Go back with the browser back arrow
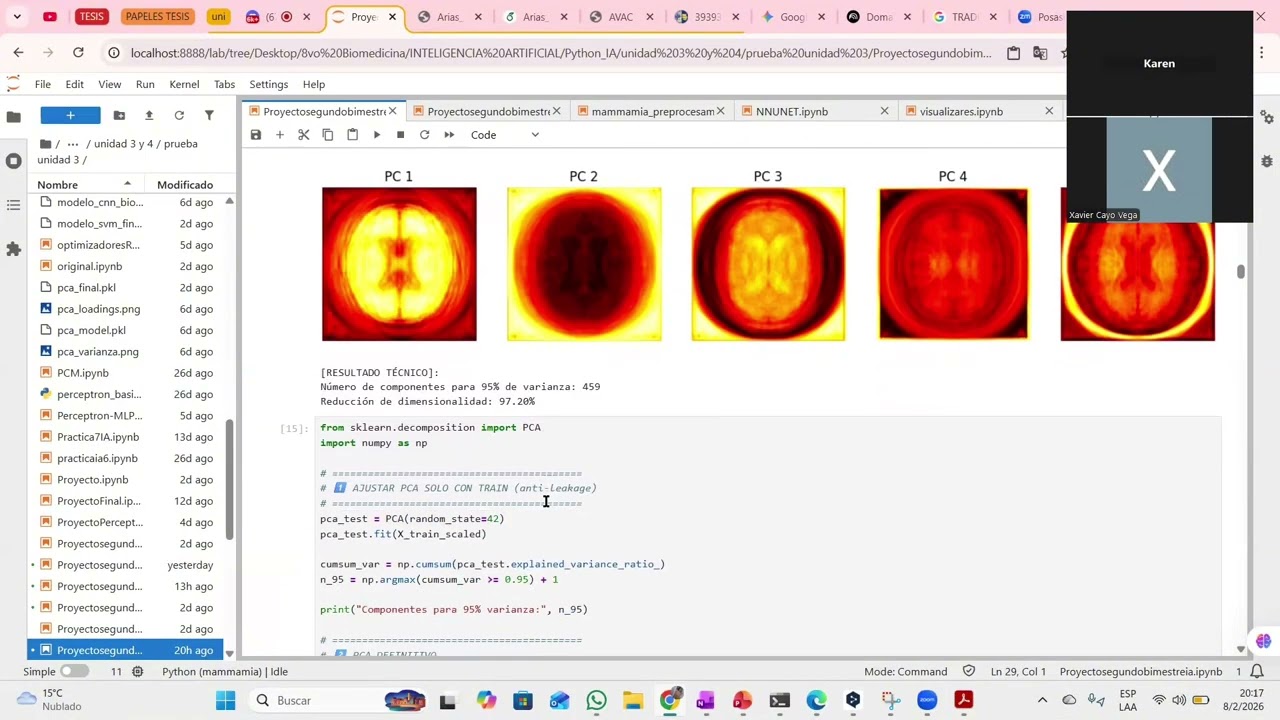1280x720 pixels. [x=18, y=53]
